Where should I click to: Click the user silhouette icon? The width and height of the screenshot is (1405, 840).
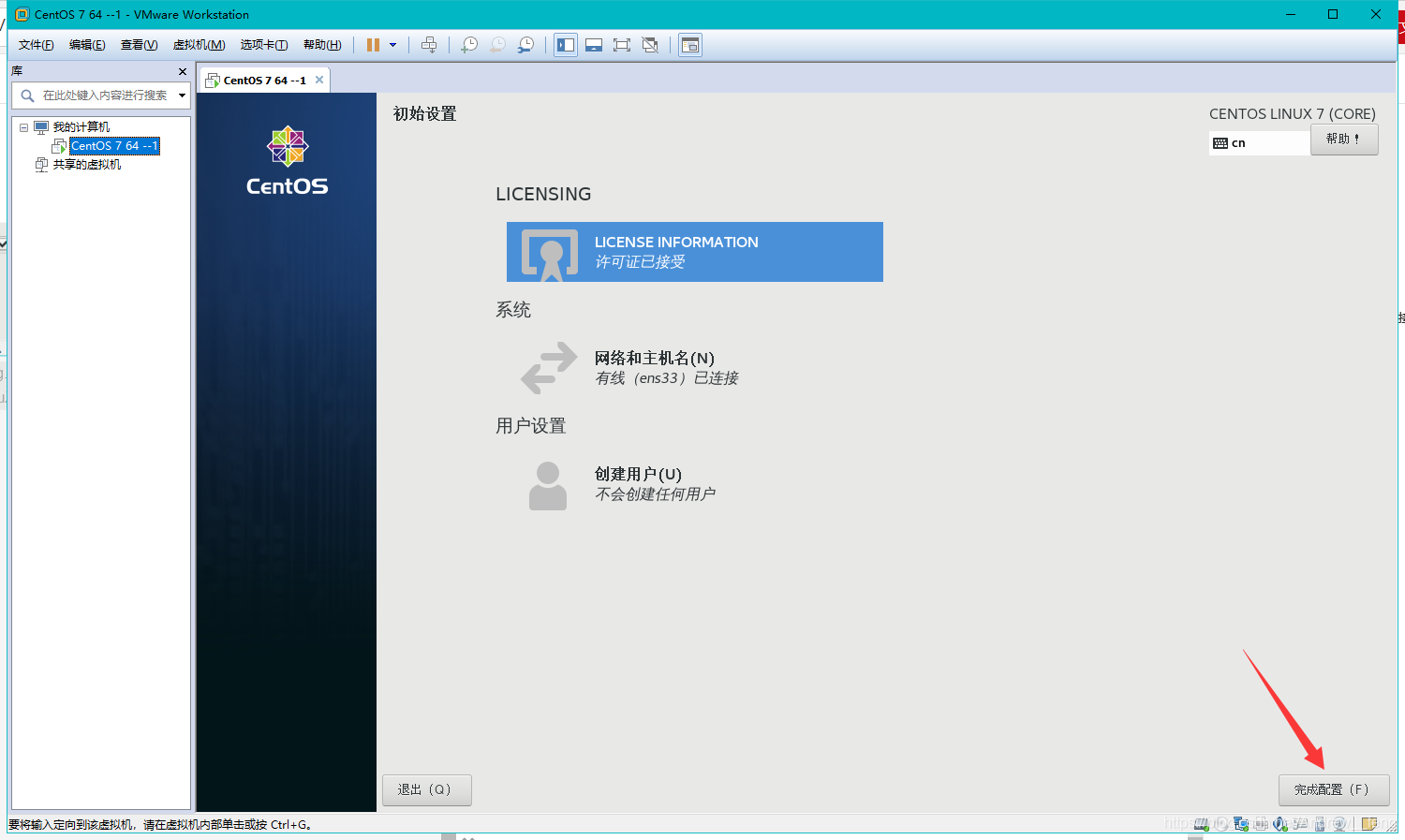click(548, 485)
